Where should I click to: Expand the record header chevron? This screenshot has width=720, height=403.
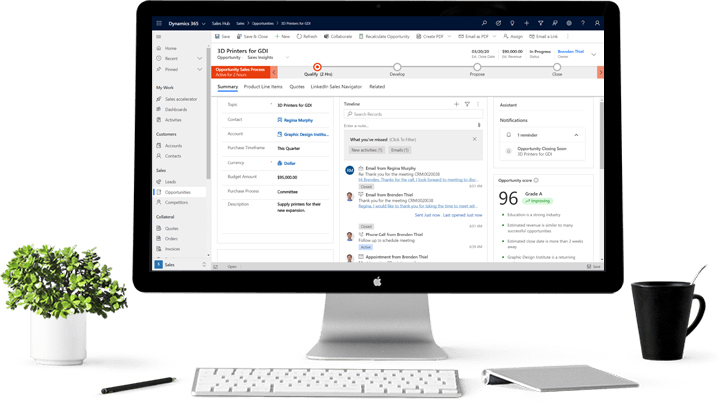click(594, 55)
